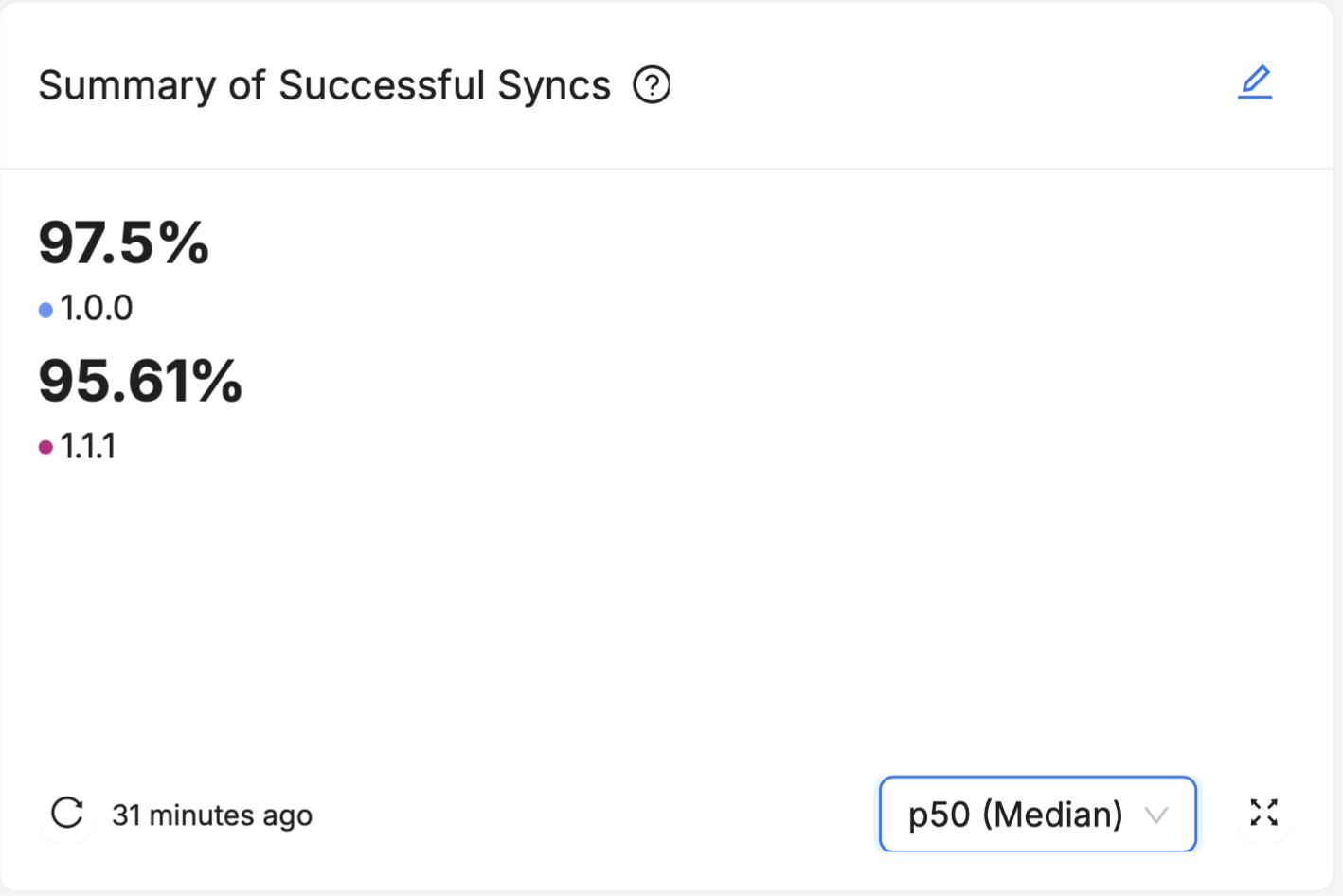Click the 31 minutes ago timestamp
Viewport: 1343px width, 896px height.
click(212, 815)
